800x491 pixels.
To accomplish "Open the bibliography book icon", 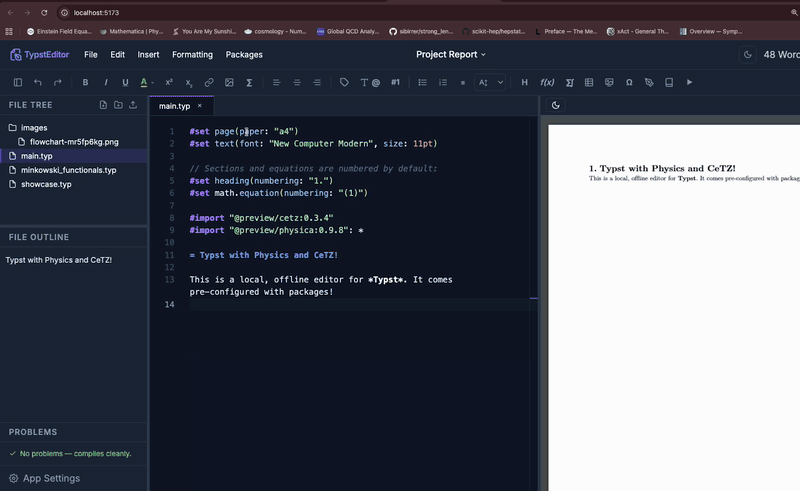I will point(669,82).
